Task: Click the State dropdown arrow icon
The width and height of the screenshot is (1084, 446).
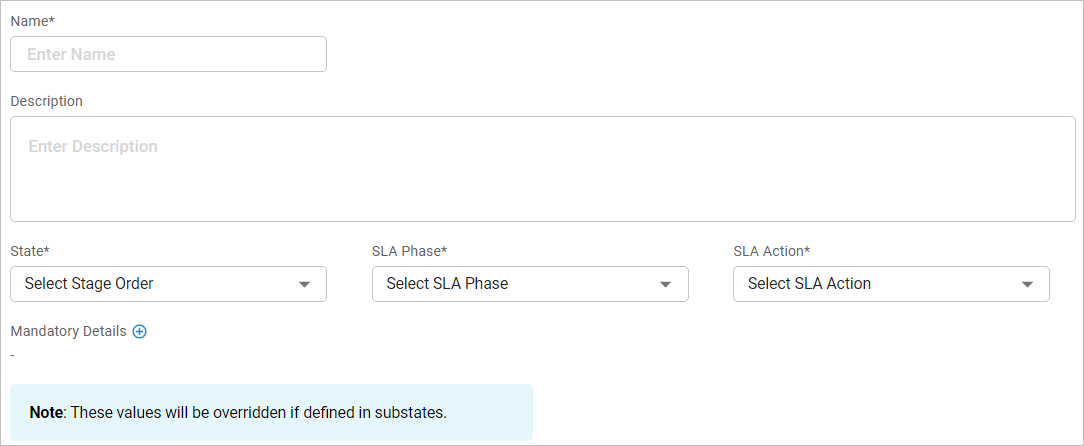Action: coord(305,285)
